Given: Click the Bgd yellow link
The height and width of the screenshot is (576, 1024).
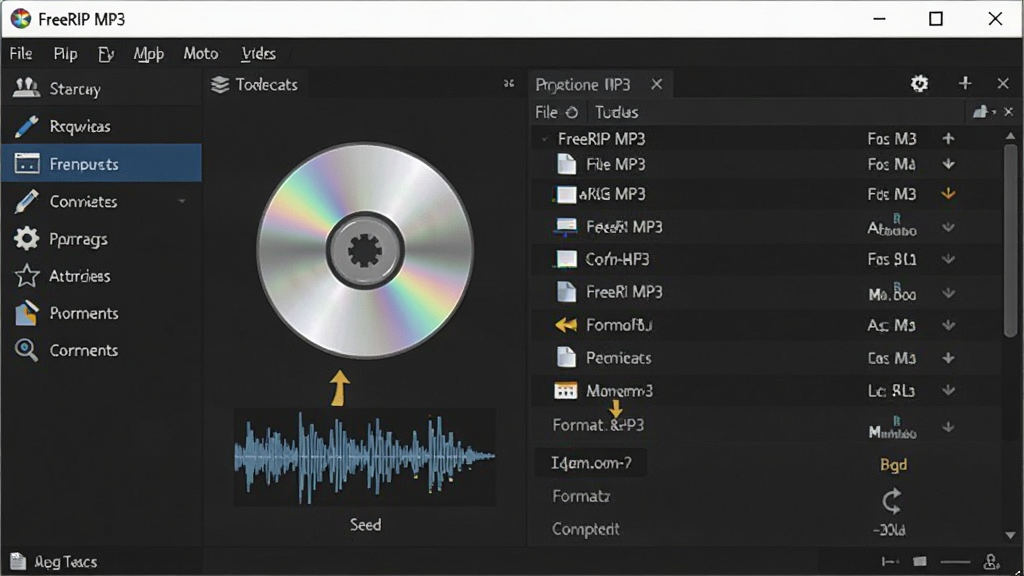Looking at the screenshot, I should pyautogui.click(x=893, y=464).
